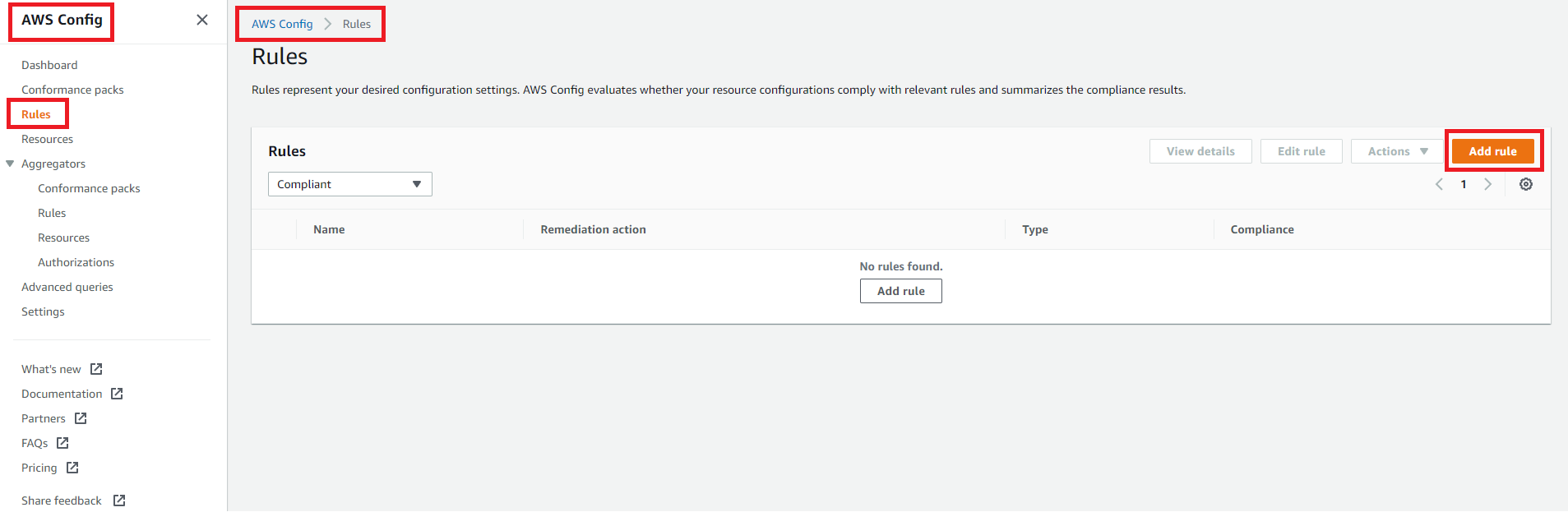Close the AWS Config navigation panel
This screenshot has height=512, width=1568.
[202, 20]
